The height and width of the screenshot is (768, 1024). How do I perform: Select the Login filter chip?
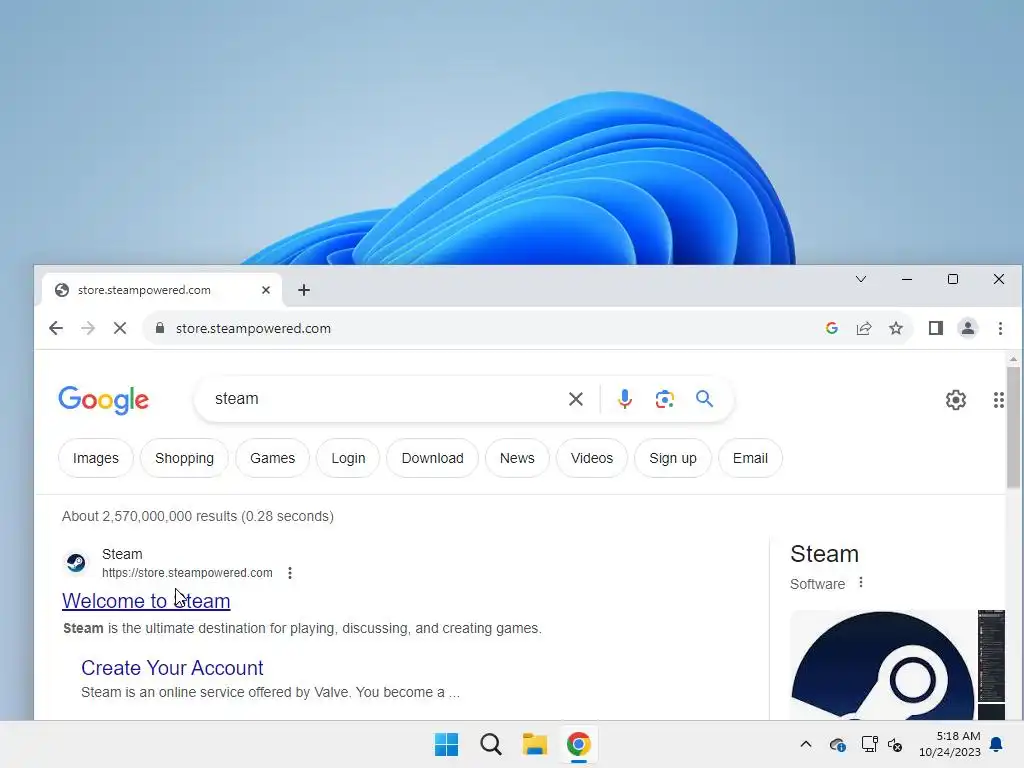[348, 458]
